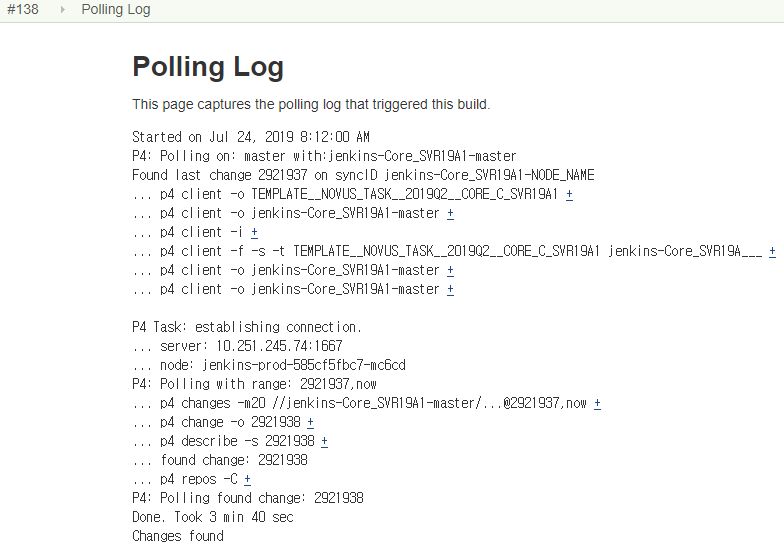Image resolution: width=784 pixels, height=549 pixels.
Task: Open the breadcrumb arrow next to #138
Action: pyautogui.click(x=62, y=10)
